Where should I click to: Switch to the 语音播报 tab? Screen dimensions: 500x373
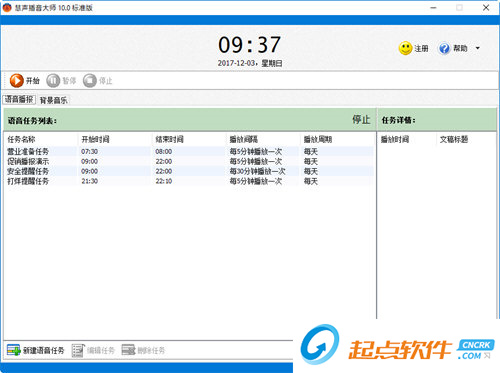pyautogui.click(x=19, y=99)
